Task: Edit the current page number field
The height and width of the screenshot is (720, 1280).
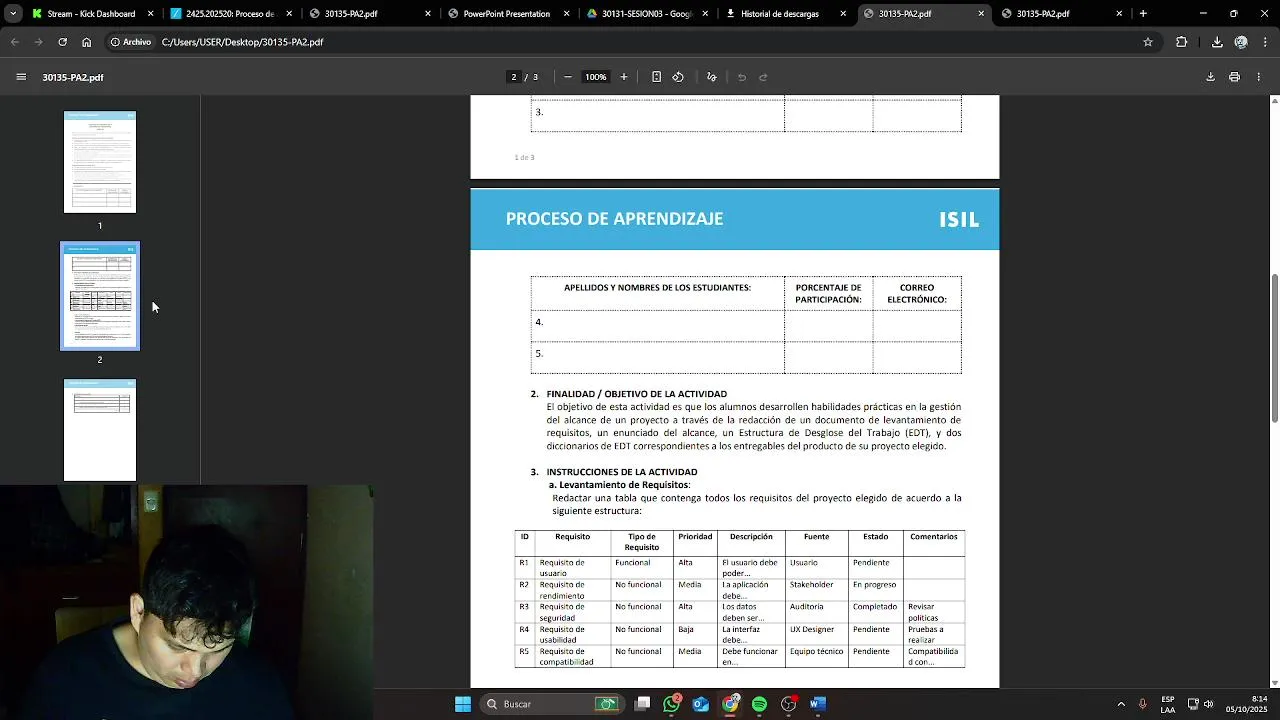Action: 514,77
